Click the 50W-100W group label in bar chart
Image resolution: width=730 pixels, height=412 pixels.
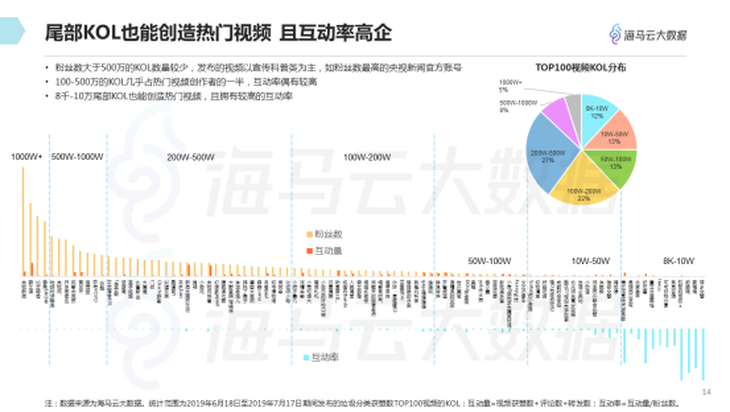coord(489,261)
